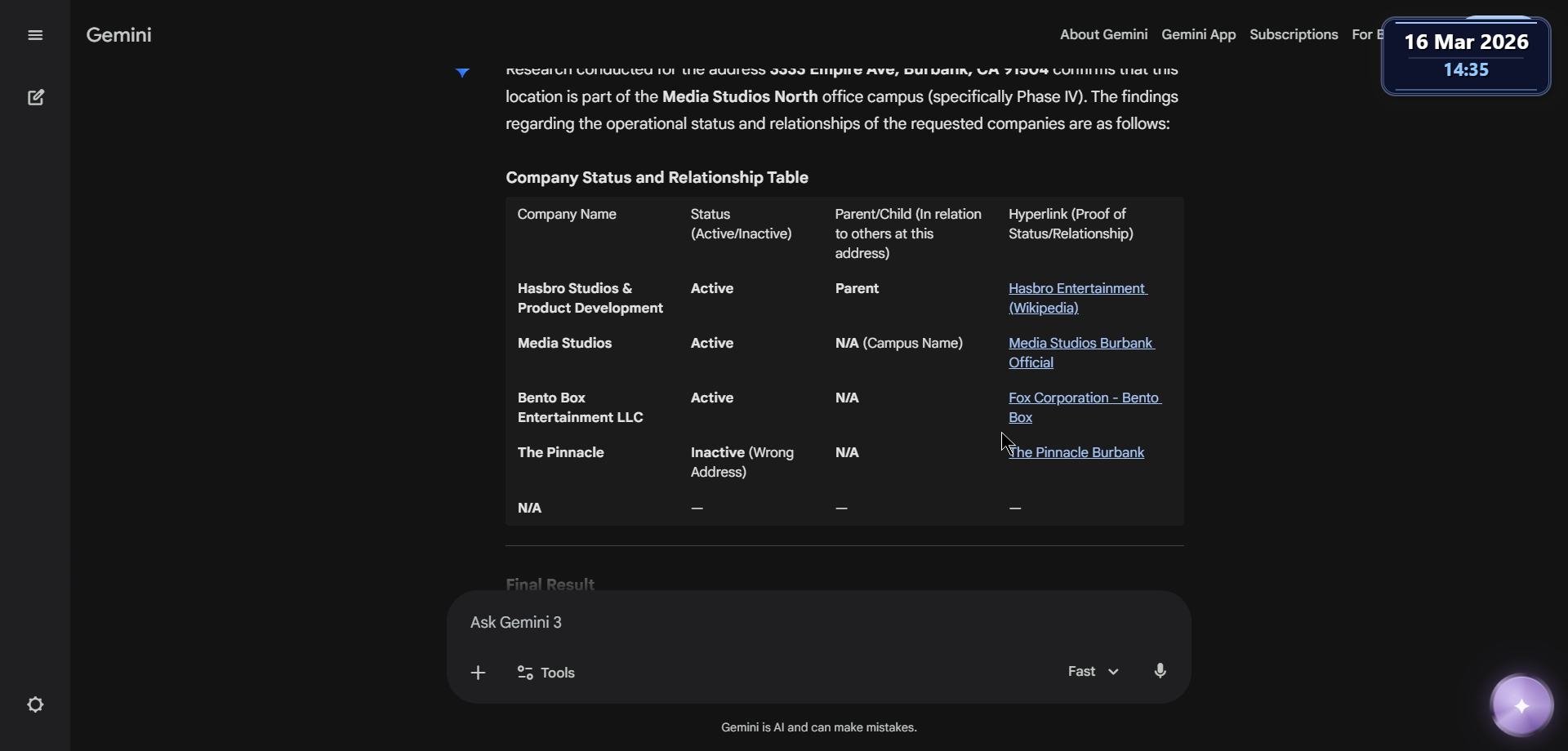
Task: Click the purple sparkle assistant button
Action: tap(1521, 706)
